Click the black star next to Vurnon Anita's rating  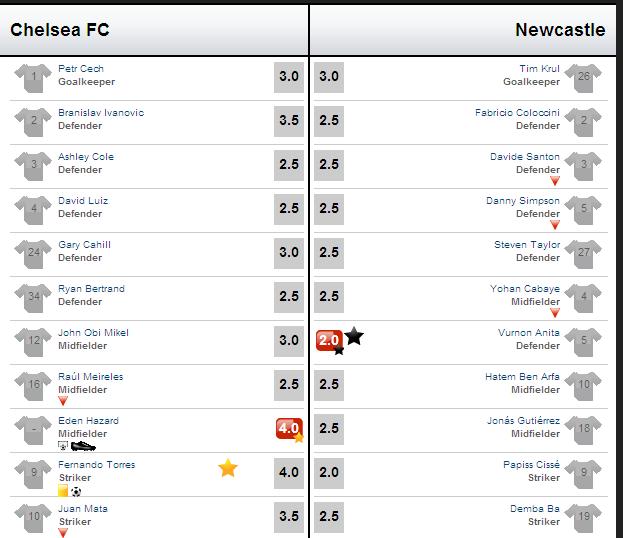tap(354, 336)
